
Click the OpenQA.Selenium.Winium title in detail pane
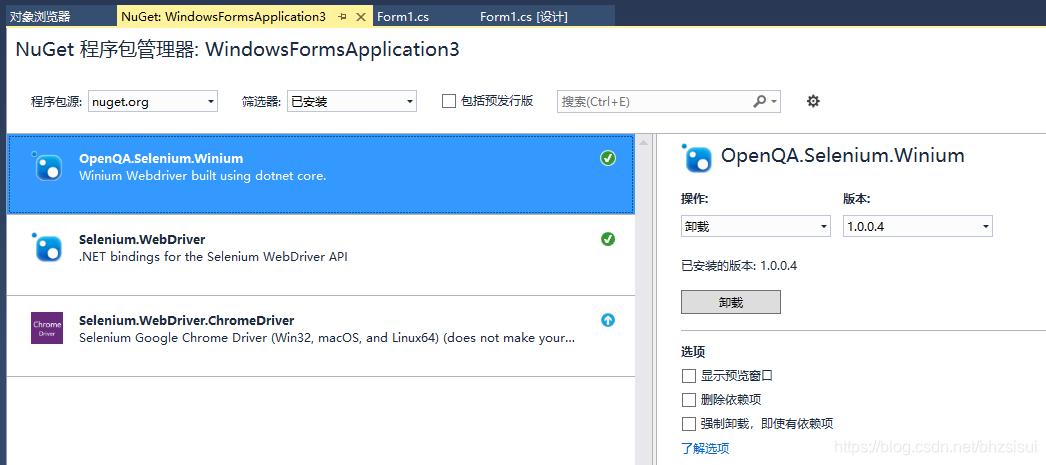pos(843,156)
